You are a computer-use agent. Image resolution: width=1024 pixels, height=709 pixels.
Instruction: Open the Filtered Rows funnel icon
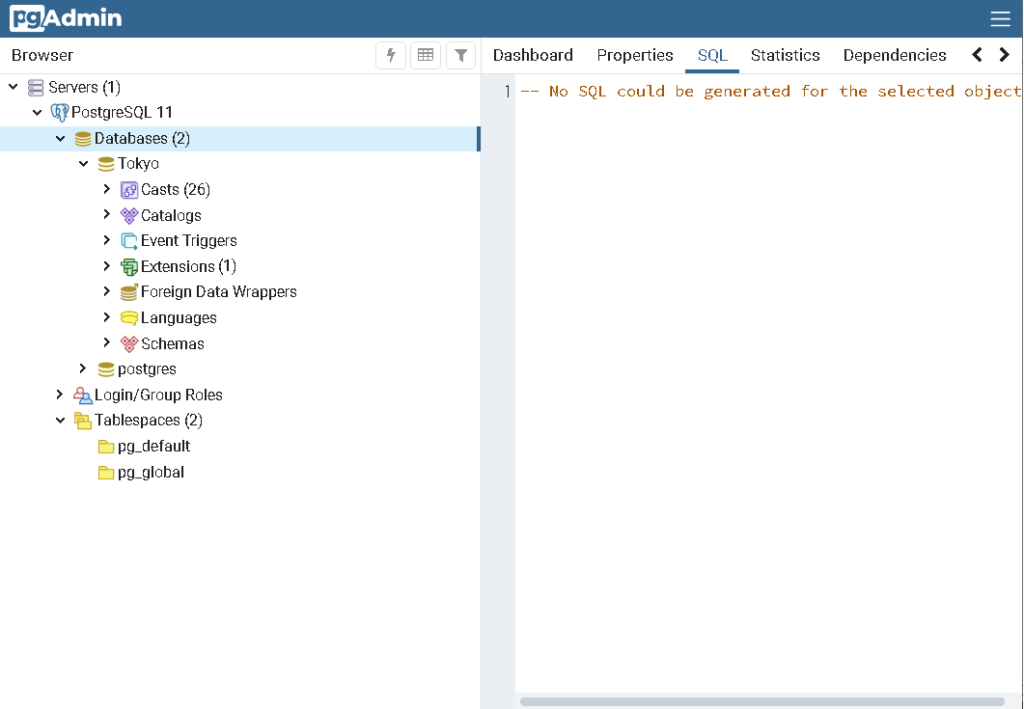[460, 55]
